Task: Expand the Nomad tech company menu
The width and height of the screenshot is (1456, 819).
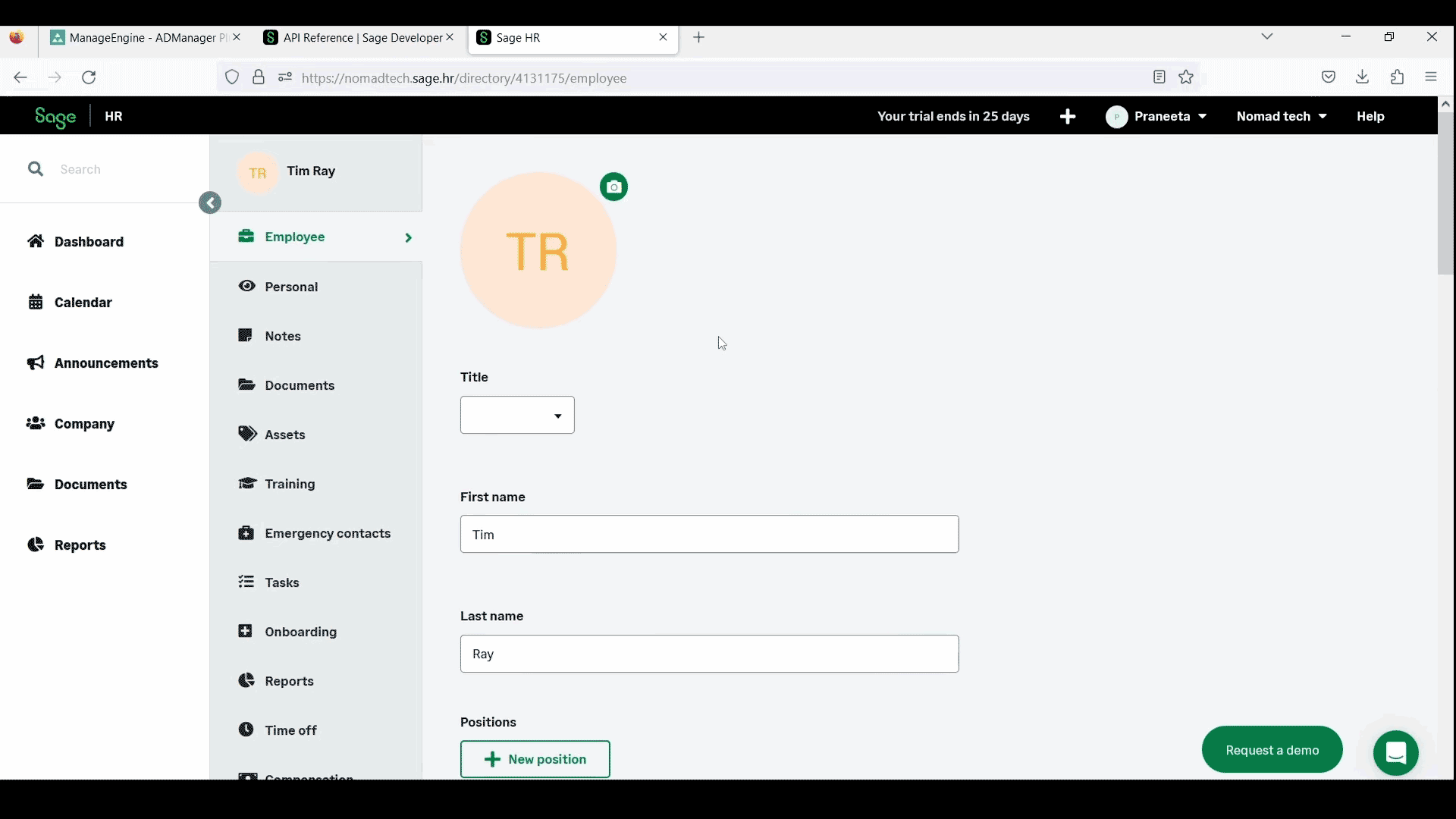Action: pyautogui.click(x=1281, y=117)
